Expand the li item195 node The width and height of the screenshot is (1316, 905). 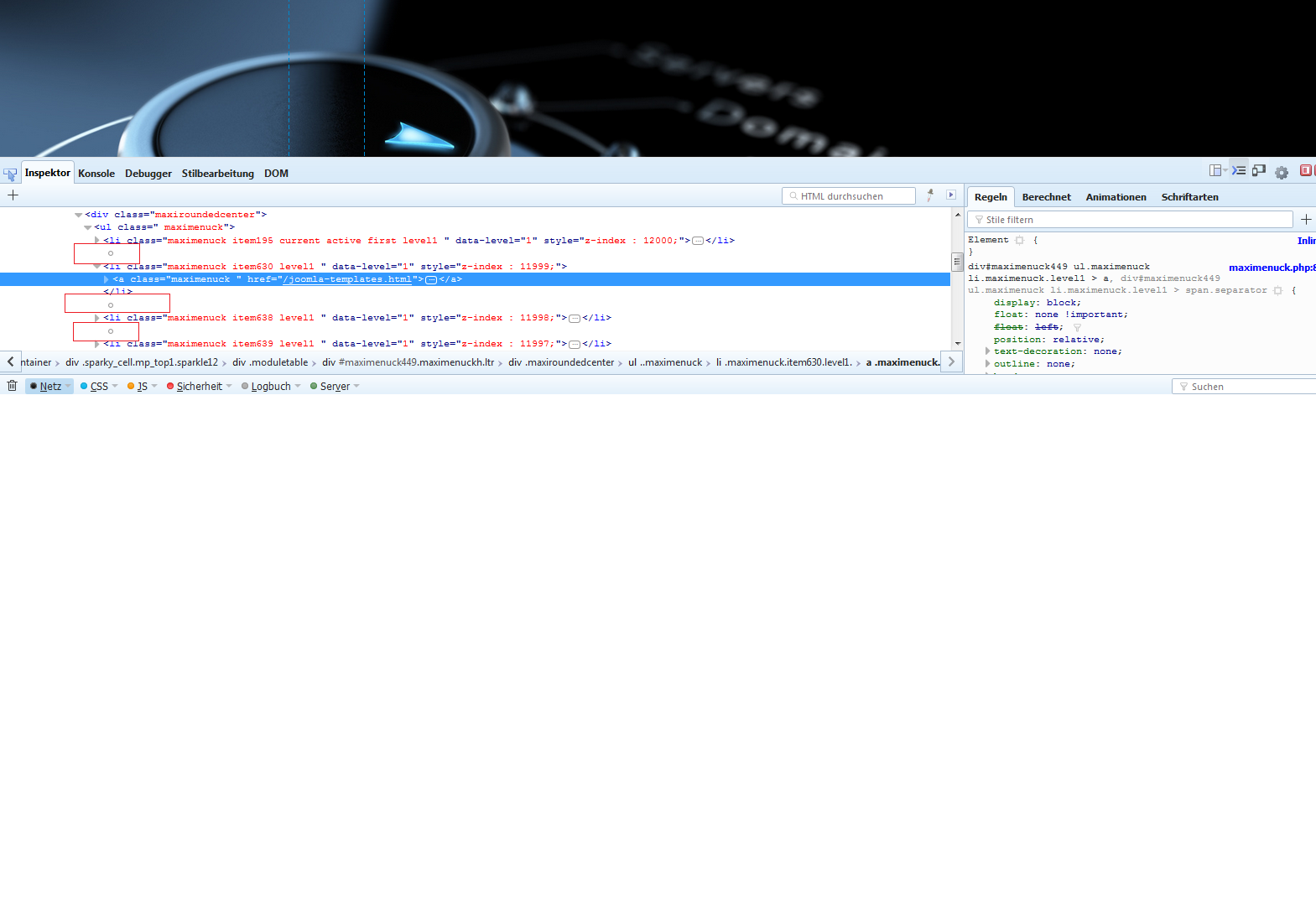(x=96, y=241)
